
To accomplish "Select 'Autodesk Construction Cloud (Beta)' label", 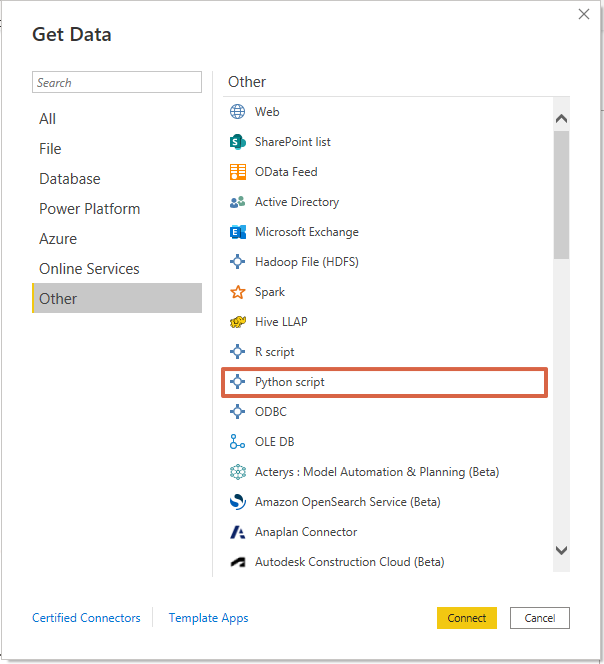I will coord(349,562).
